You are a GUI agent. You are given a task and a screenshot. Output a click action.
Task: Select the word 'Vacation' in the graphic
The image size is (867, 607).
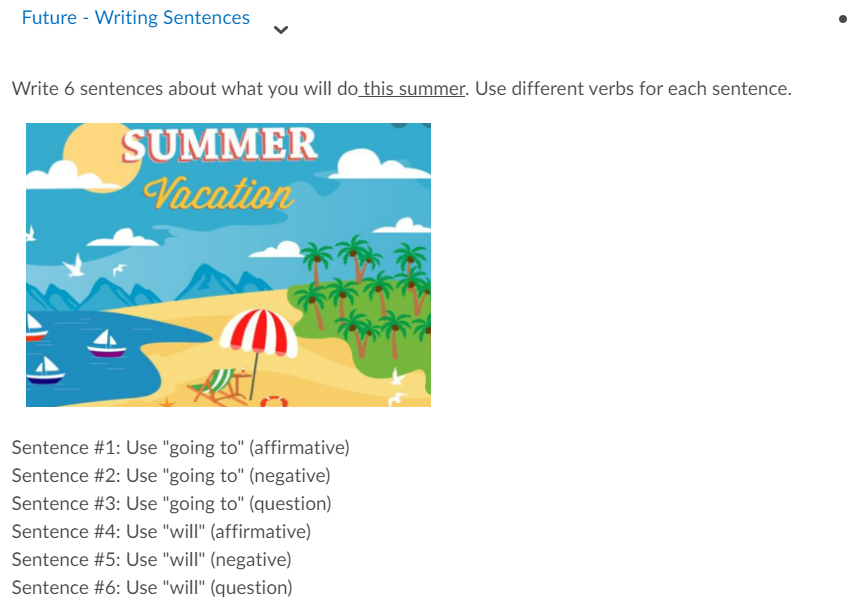(218, 191)
